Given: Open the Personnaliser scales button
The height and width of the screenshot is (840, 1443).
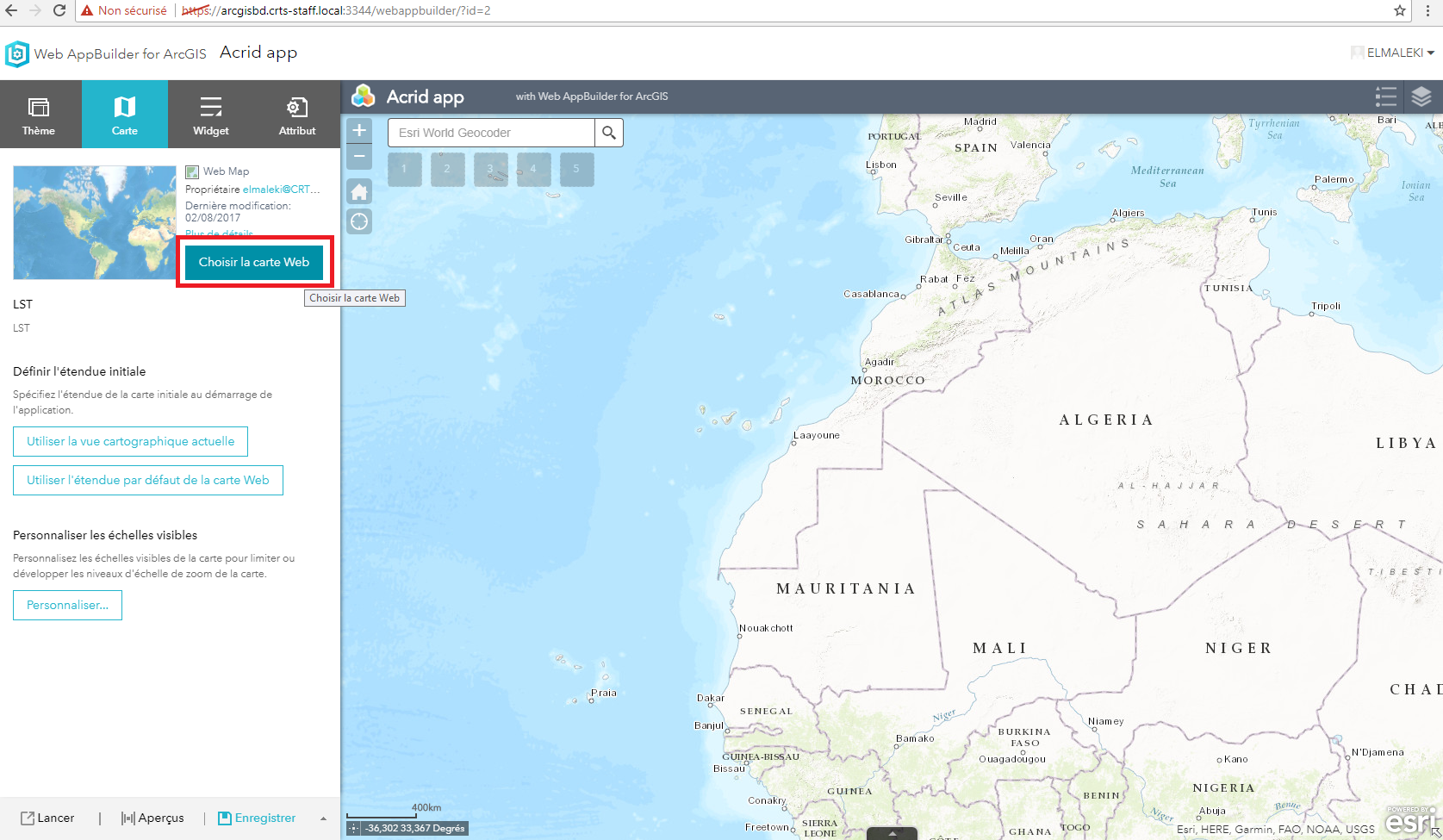Looking at the screenshot, I should point(67,605).
